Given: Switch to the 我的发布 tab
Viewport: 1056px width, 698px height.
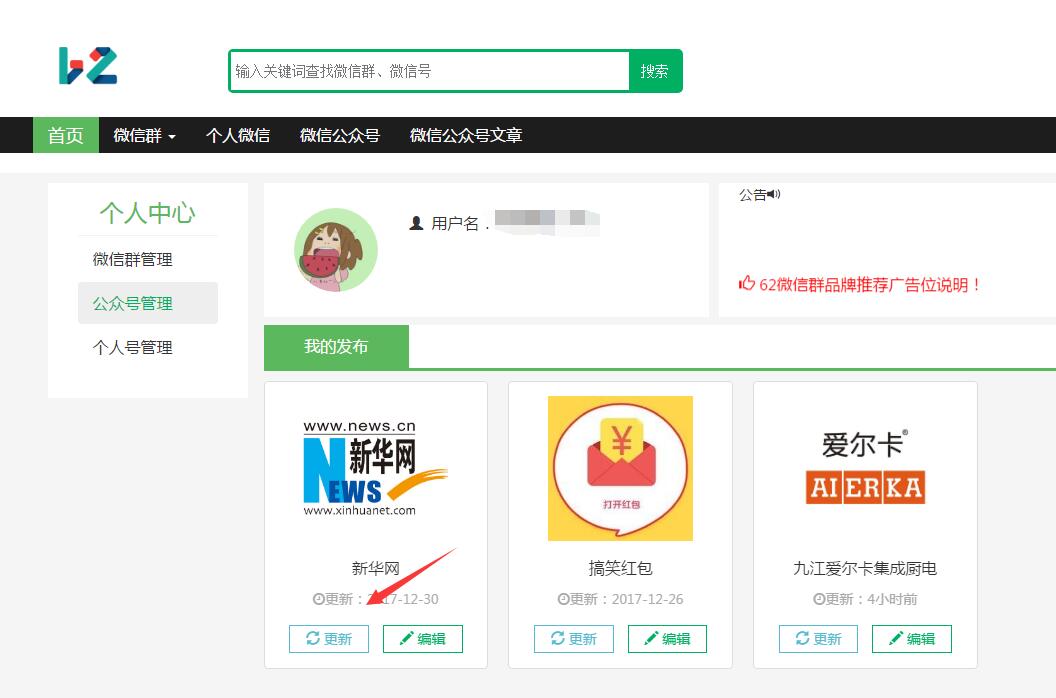Looking at the screenshot, I should (x=336, y=347).
